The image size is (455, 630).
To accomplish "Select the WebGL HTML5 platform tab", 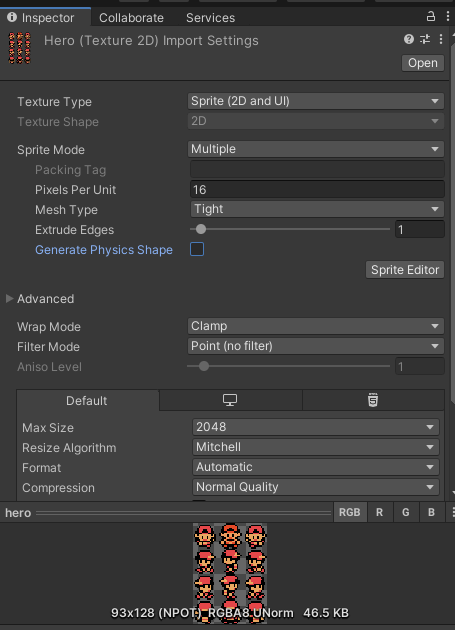I will (373, 400).
